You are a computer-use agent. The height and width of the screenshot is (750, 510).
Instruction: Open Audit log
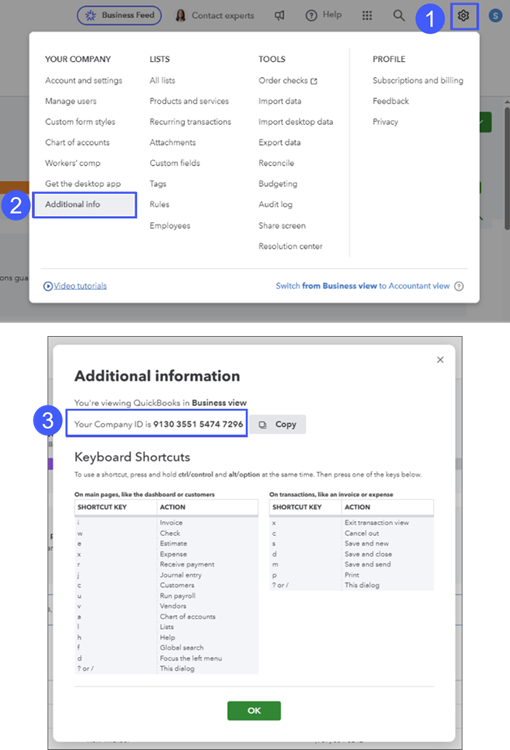point(276,204)
